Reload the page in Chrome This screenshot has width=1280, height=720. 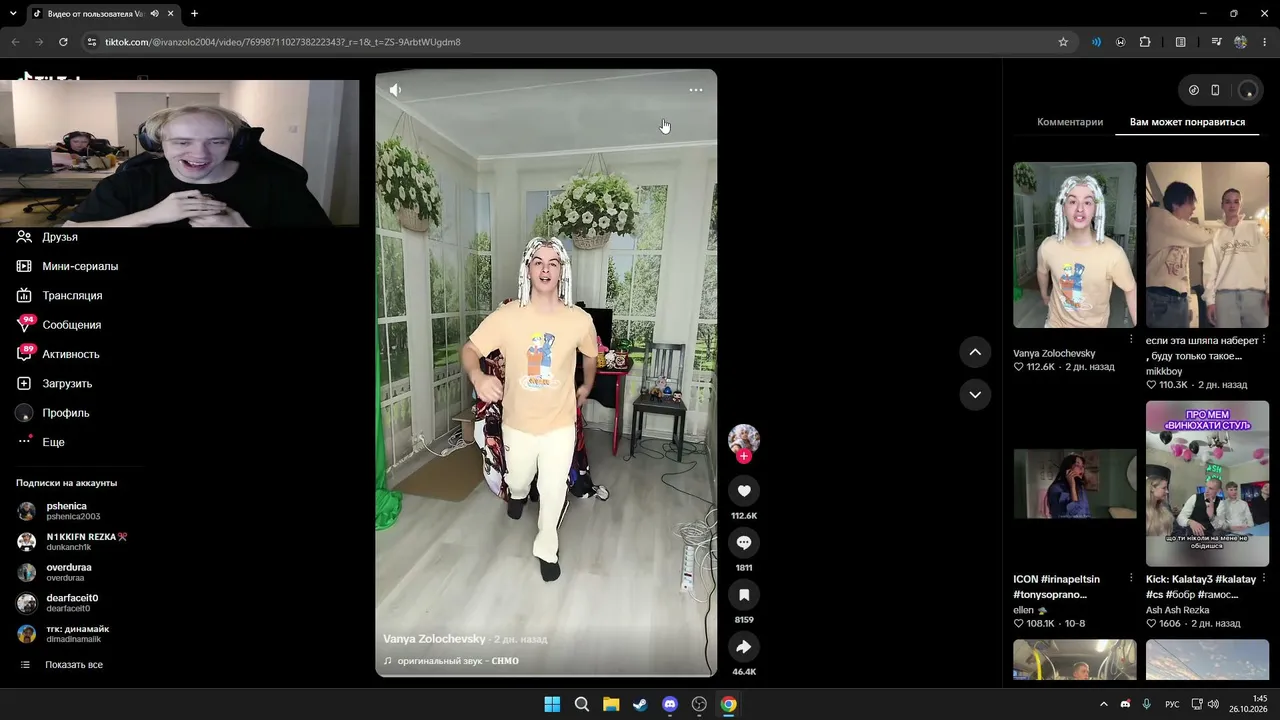(x=63, y=42)
